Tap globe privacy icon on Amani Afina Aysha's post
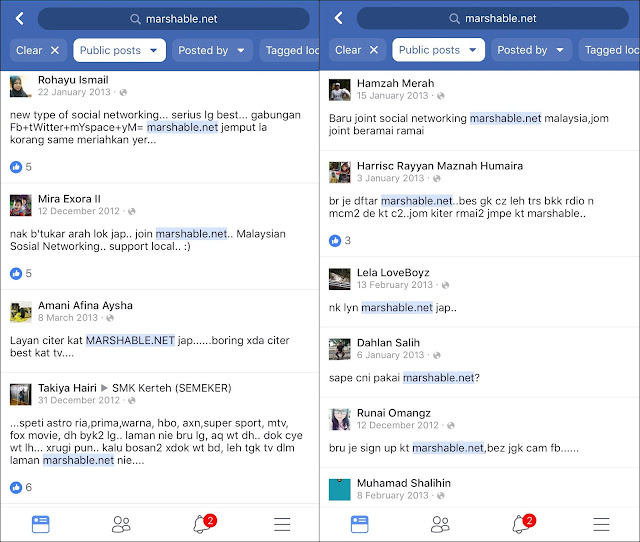The image size is (640, 542). 110,318
